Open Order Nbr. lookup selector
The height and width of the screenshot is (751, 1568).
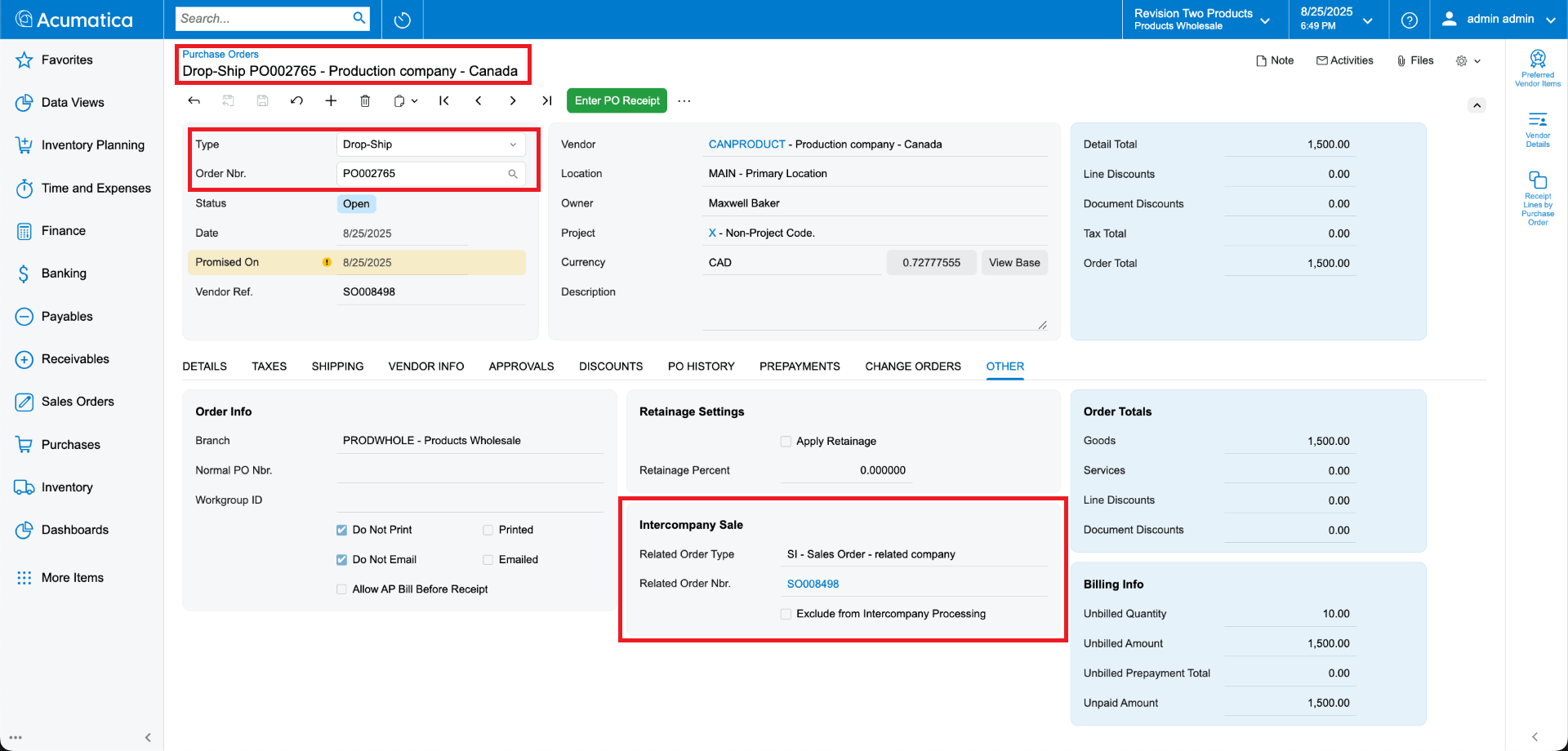coord(513,174)
